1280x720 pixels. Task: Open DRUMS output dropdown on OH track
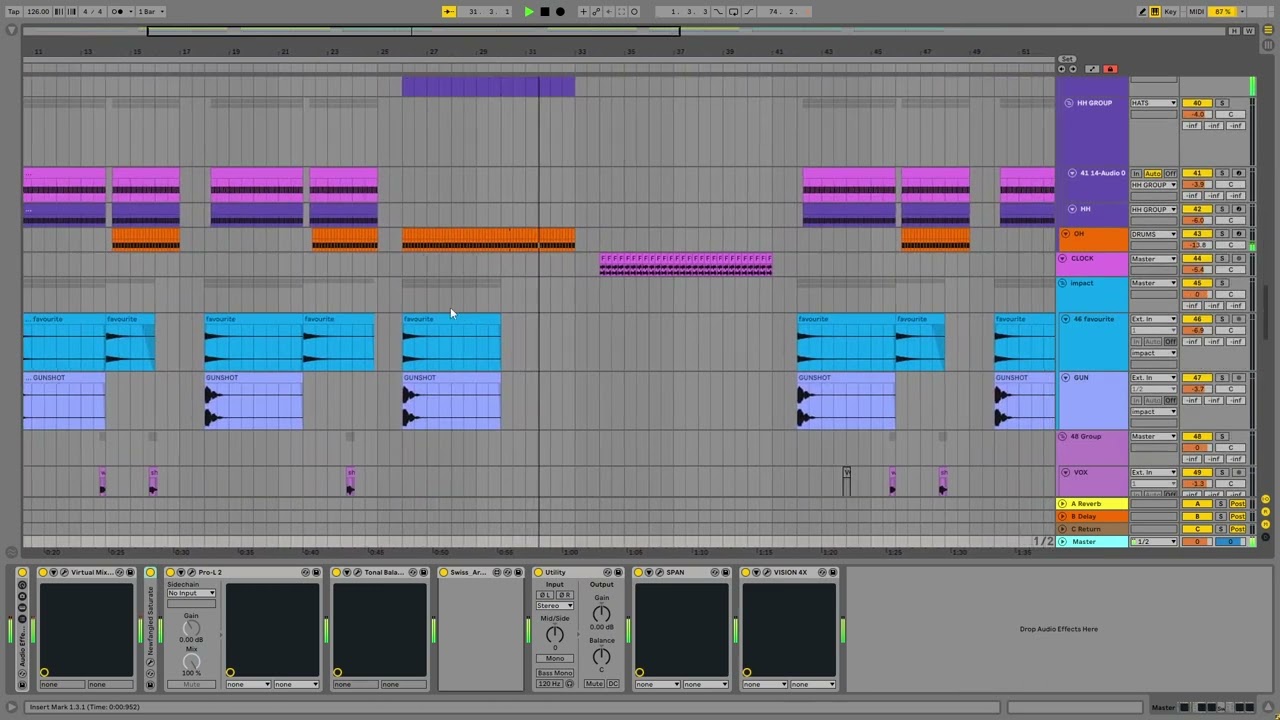(1154, 234)
